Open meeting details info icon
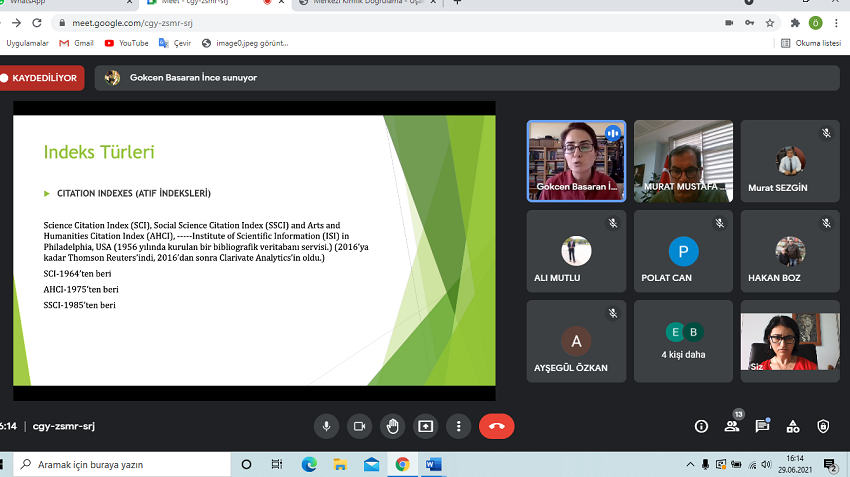Screen dimensions: 850x477 702,426
